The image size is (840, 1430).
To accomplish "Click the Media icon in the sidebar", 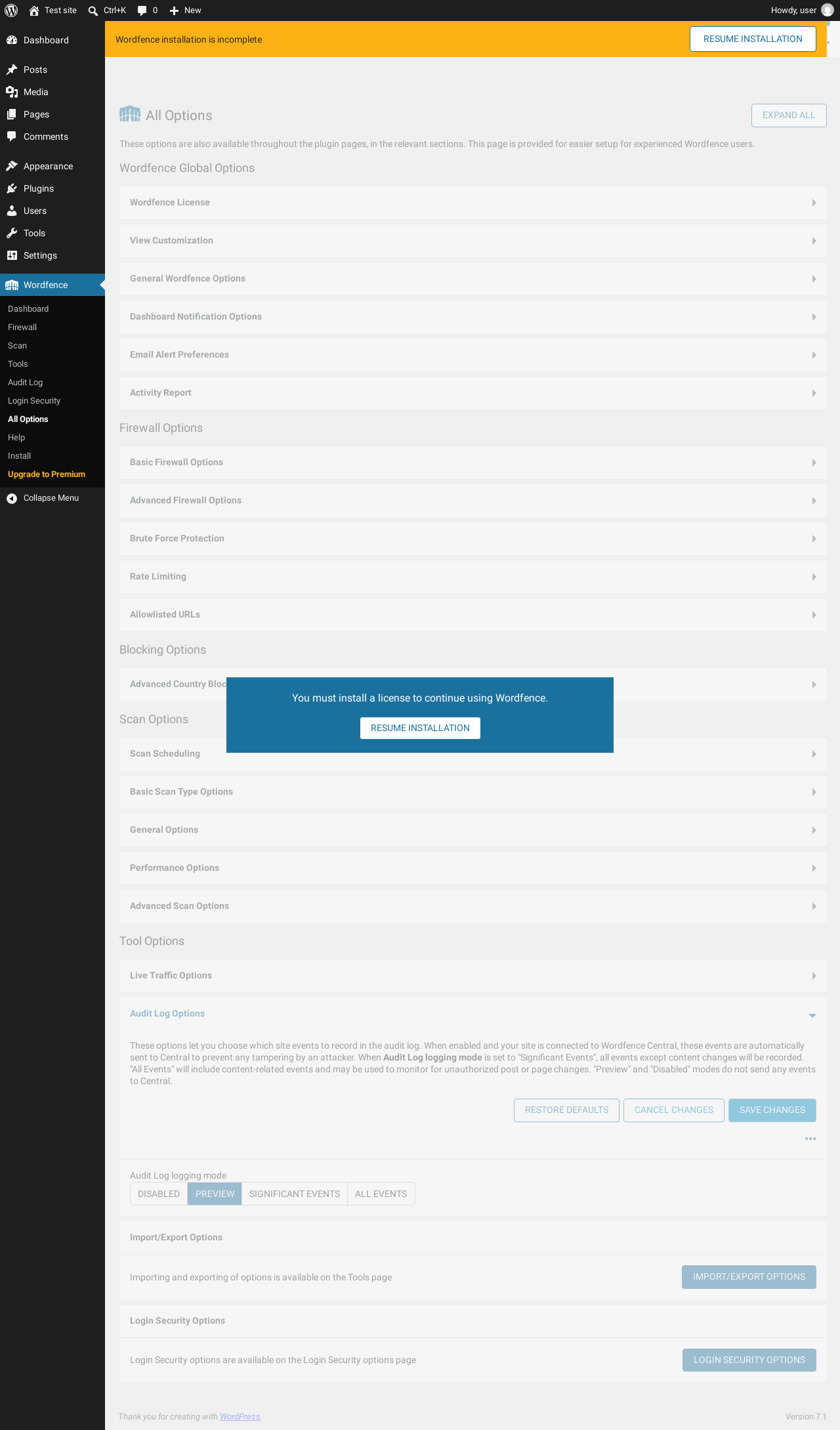I will 12,92.
